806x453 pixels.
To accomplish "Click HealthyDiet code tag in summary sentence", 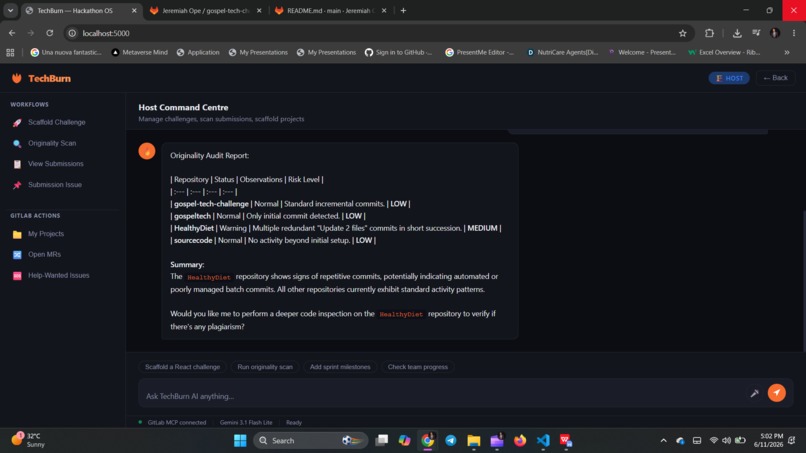I will point(209,277).
